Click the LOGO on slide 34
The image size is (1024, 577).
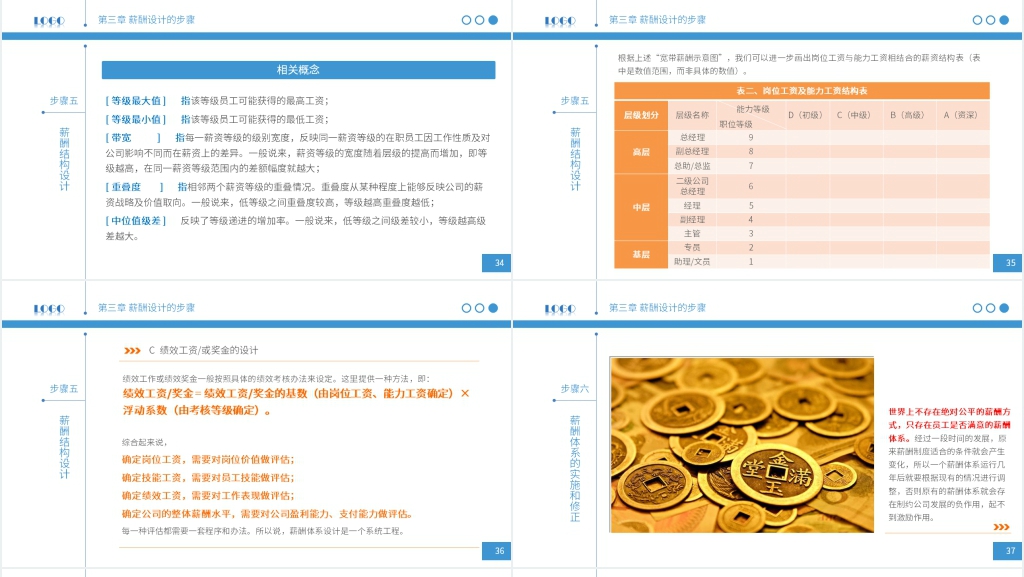click(48, 20)
